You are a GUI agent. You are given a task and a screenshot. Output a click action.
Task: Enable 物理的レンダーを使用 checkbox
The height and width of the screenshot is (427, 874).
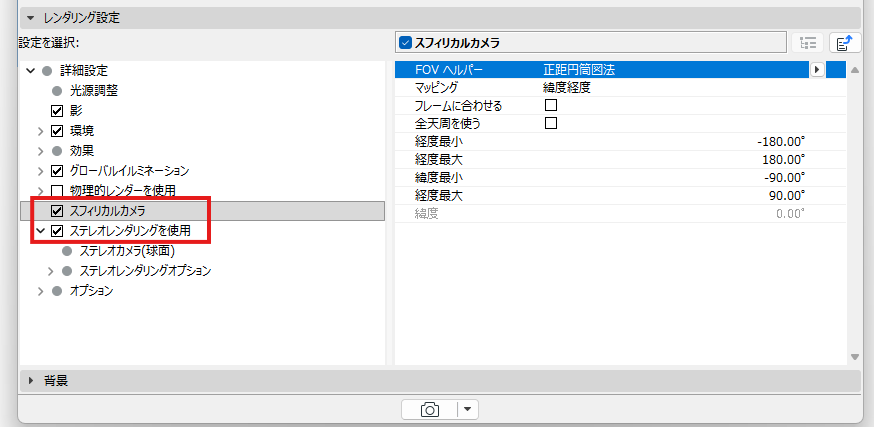click(x=57, y=191)
